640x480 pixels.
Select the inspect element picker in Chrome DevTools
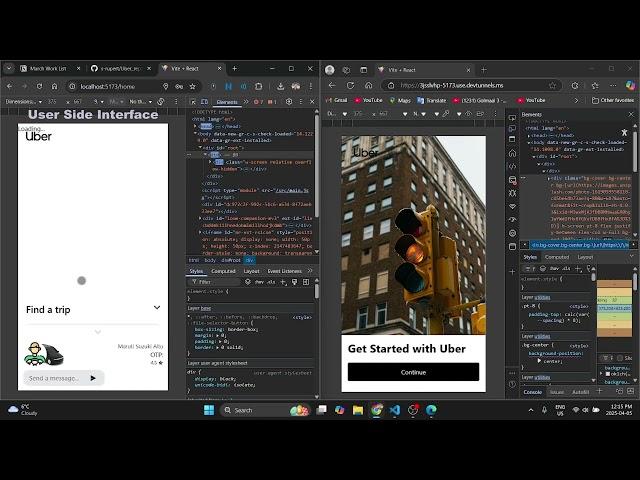193,102
